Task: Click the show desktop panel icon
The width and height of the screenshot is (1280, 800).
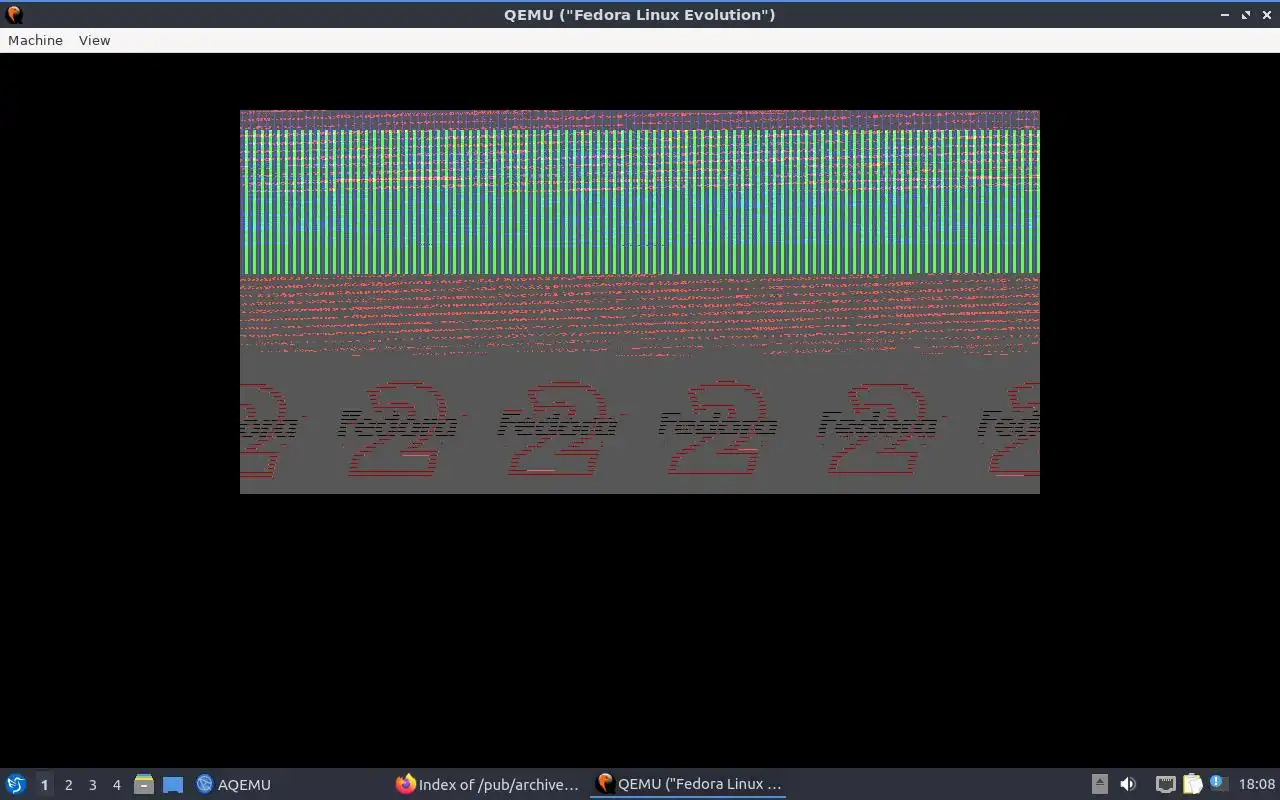Action: (173, 784)
